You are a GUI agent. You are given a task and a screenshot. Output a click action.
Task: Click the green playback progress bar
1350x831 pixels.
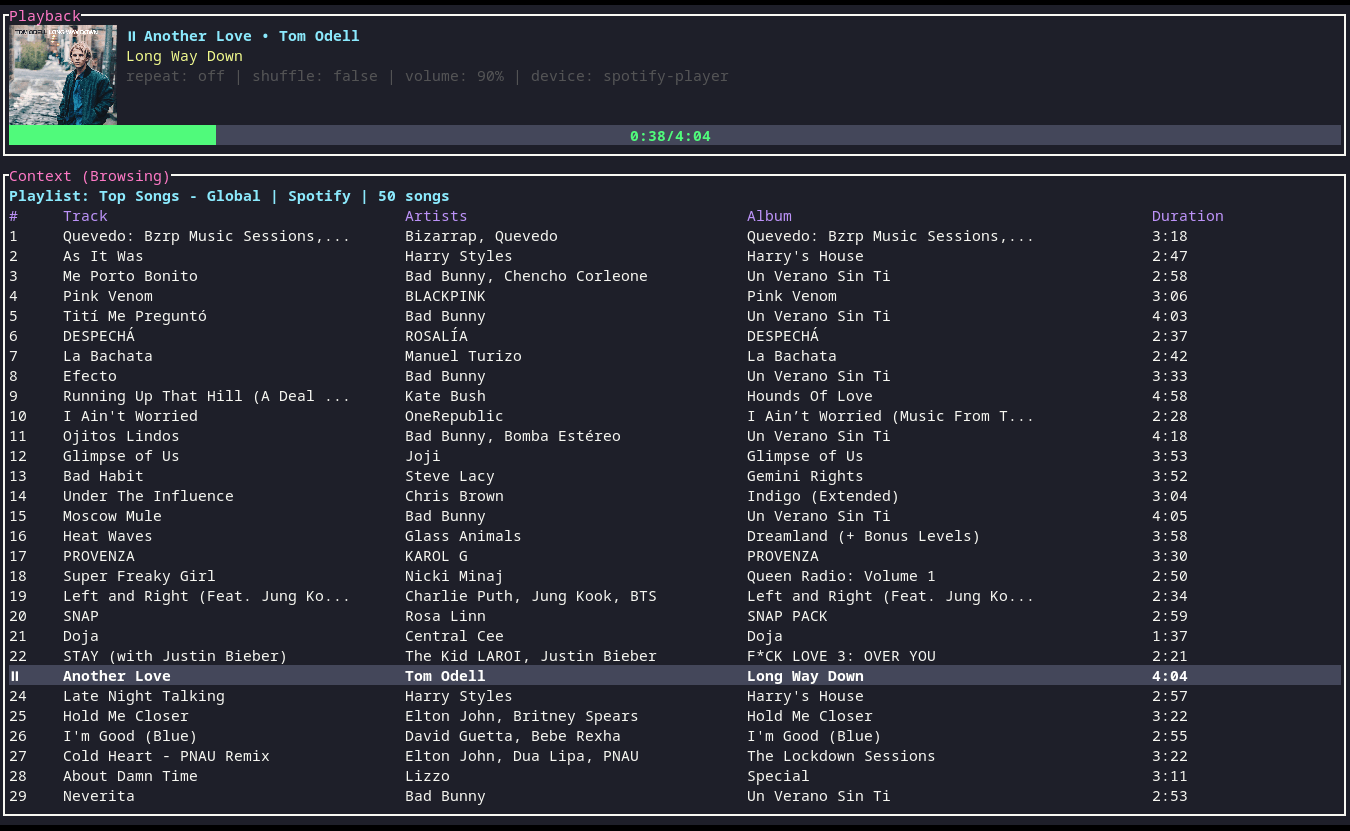[x=112, y=135]
